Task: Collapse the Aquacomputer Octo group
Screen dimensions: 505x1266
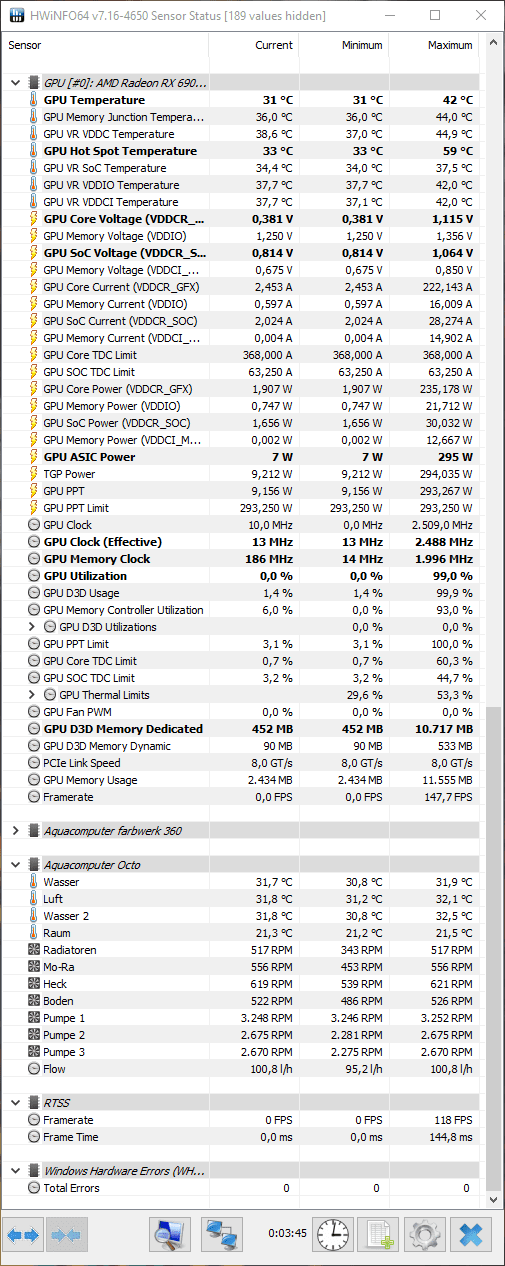Action: [15, 865]
